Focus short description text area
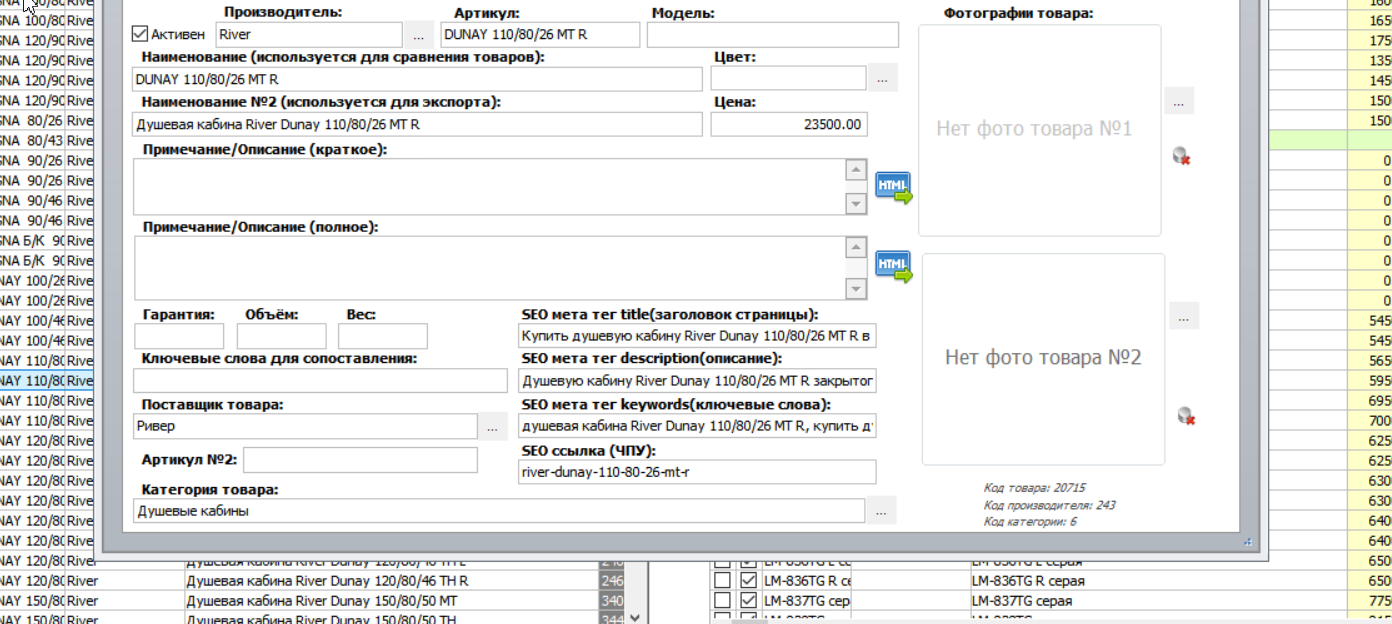1392x624 pixels. [x=490, y=186]
